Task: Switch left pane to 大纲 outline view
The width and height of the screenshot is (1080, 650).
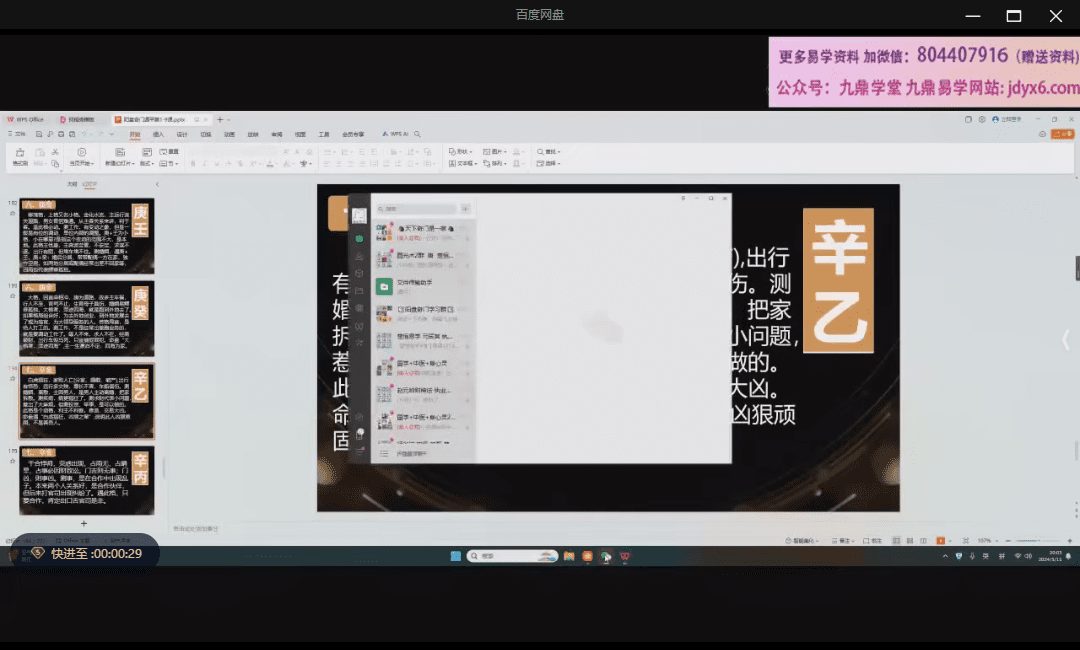Action: pyautogui.click(x=72, y=184)
